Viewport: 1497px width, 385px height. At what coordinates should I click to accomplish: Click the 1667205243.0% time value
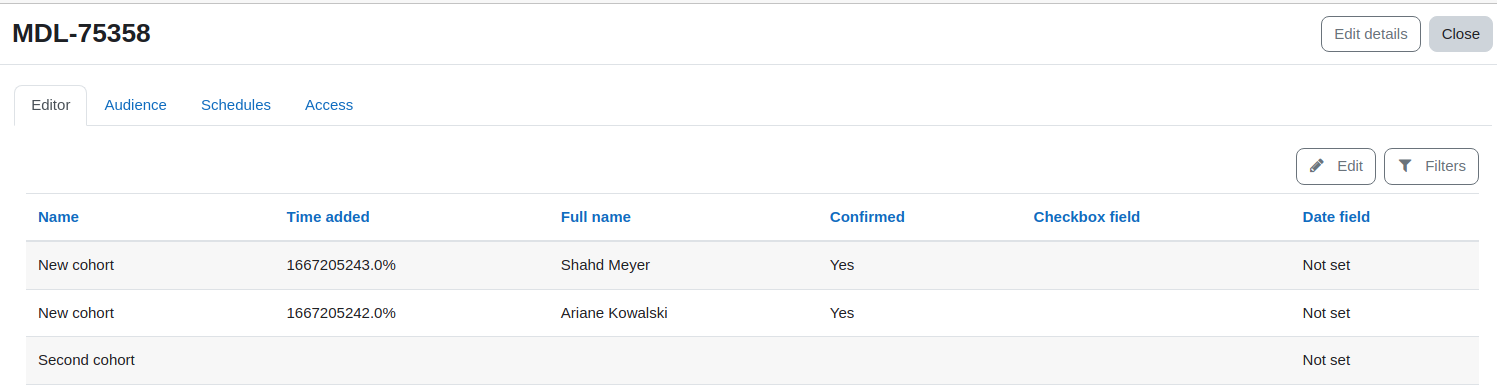341,265
